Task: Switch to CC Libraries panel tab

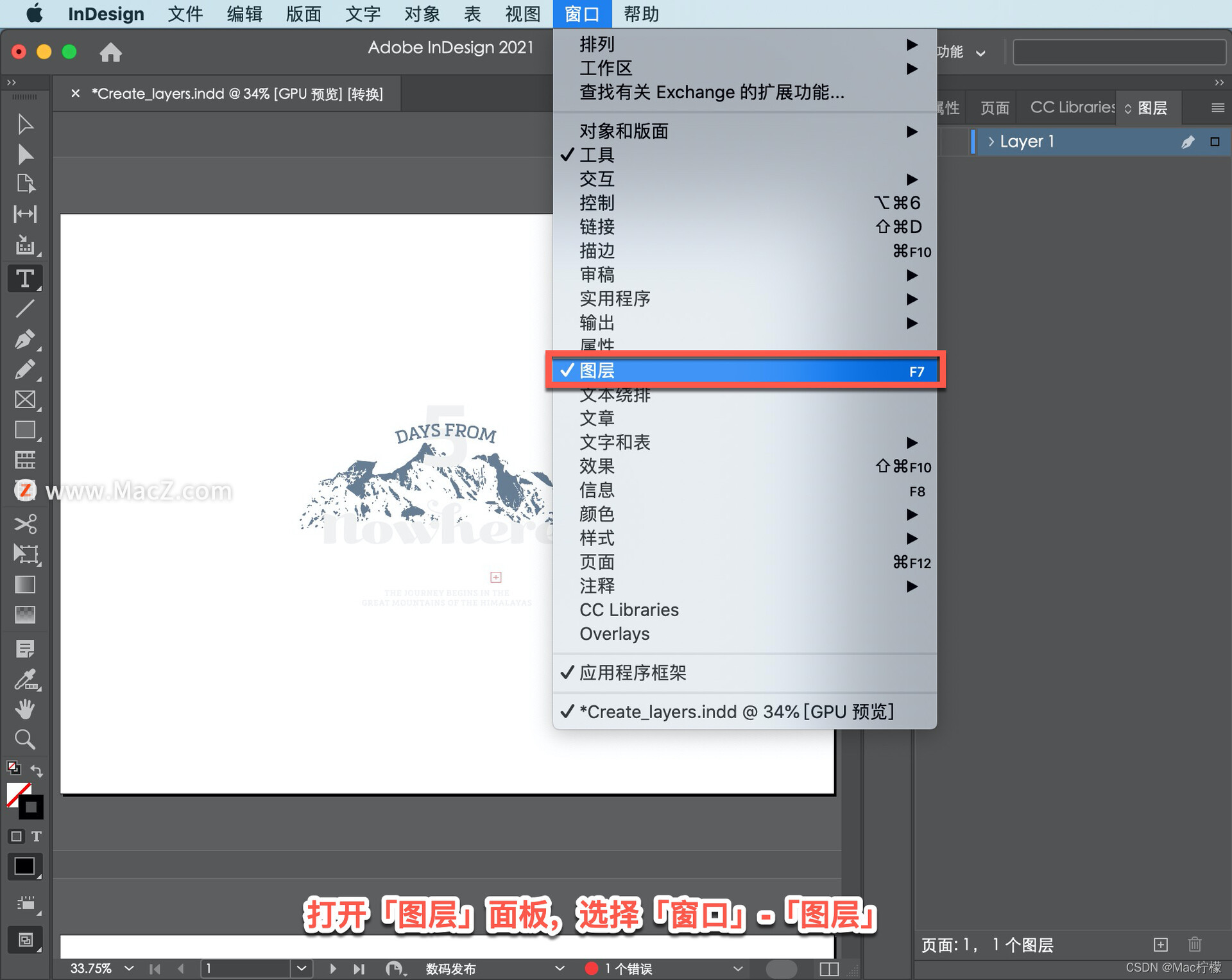Action: (1072, 108)
